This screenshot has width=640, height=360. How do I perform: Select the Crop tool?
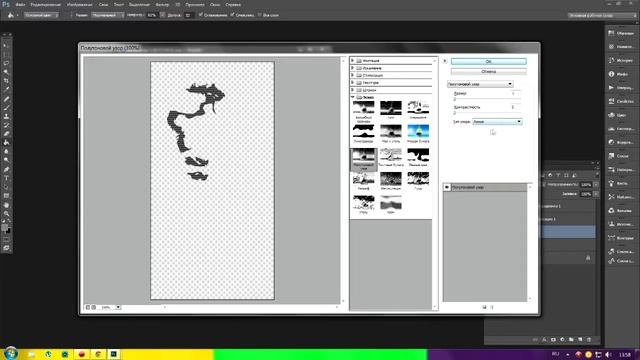(6, 81)
